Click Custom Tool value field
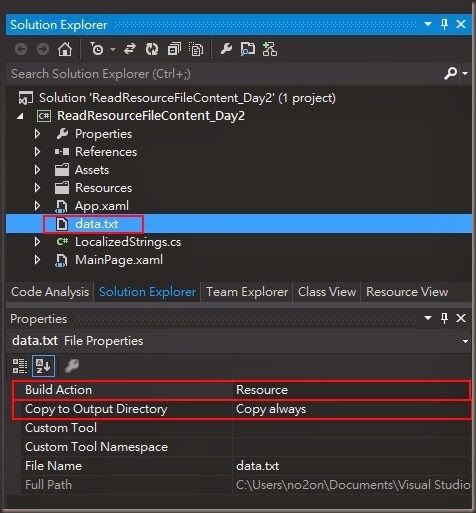Screen dimensions: 476x513 pos(352,428)
